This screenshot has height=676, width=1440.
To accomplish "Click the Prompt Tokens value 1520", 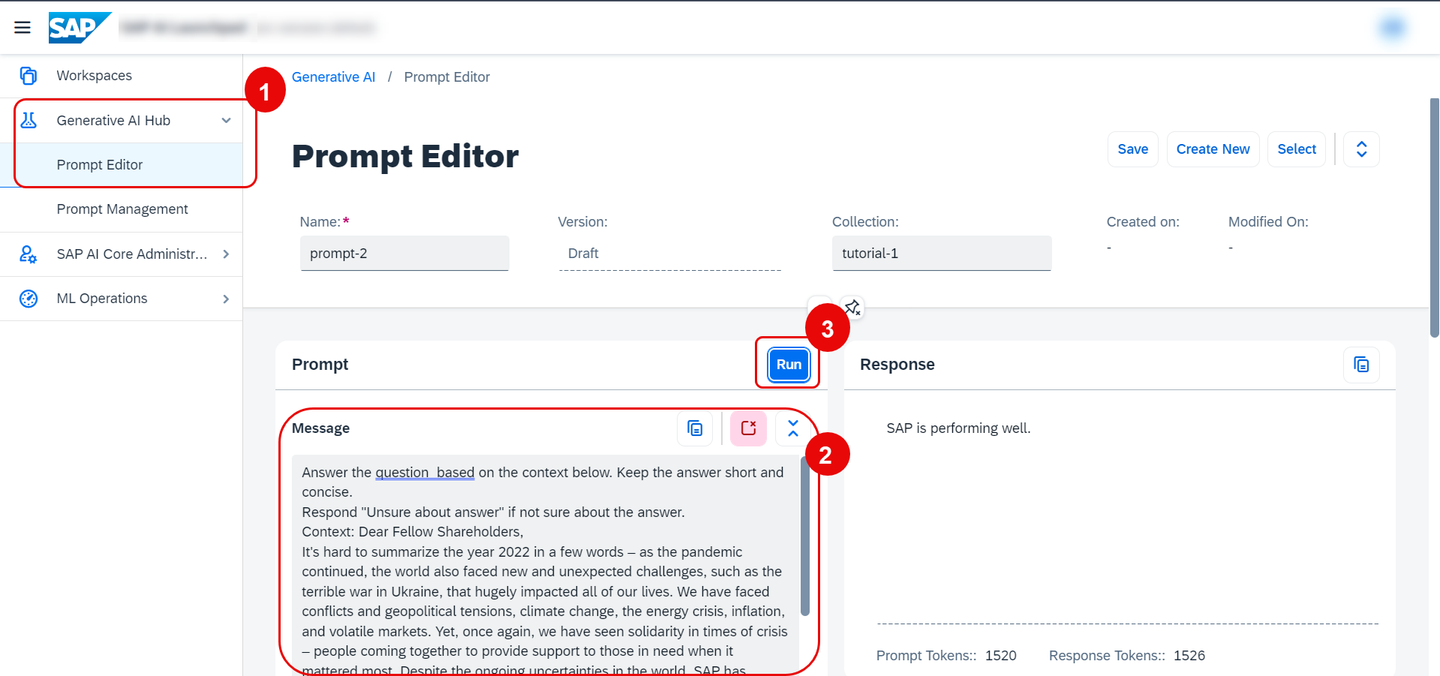I will click(x=1001, y=656).
